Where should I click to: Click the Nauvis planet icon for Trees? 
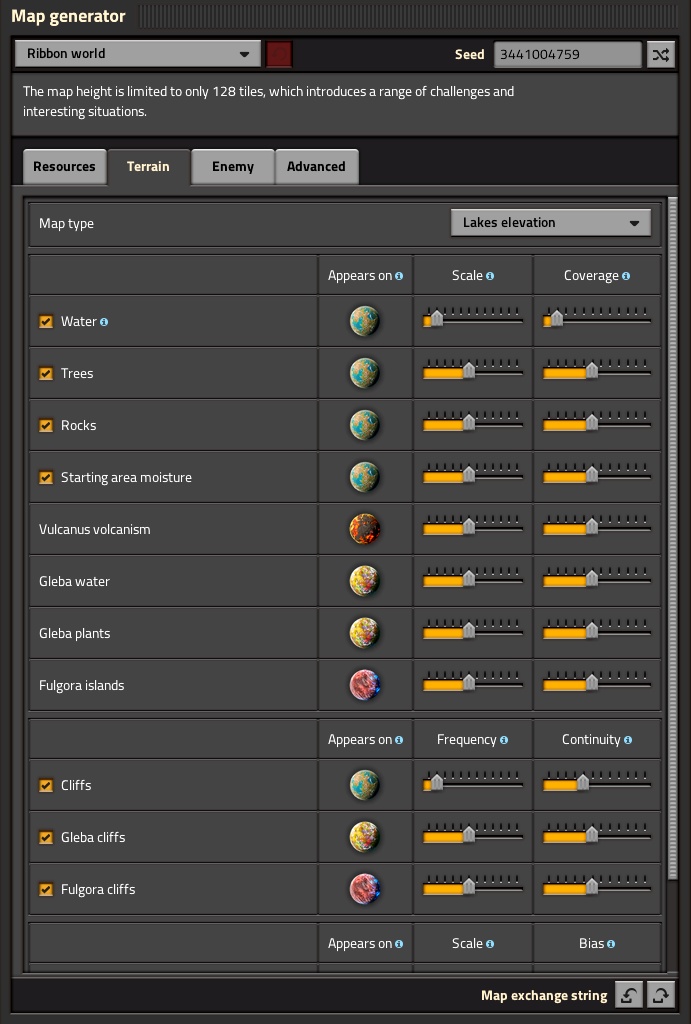click(364, 374)
